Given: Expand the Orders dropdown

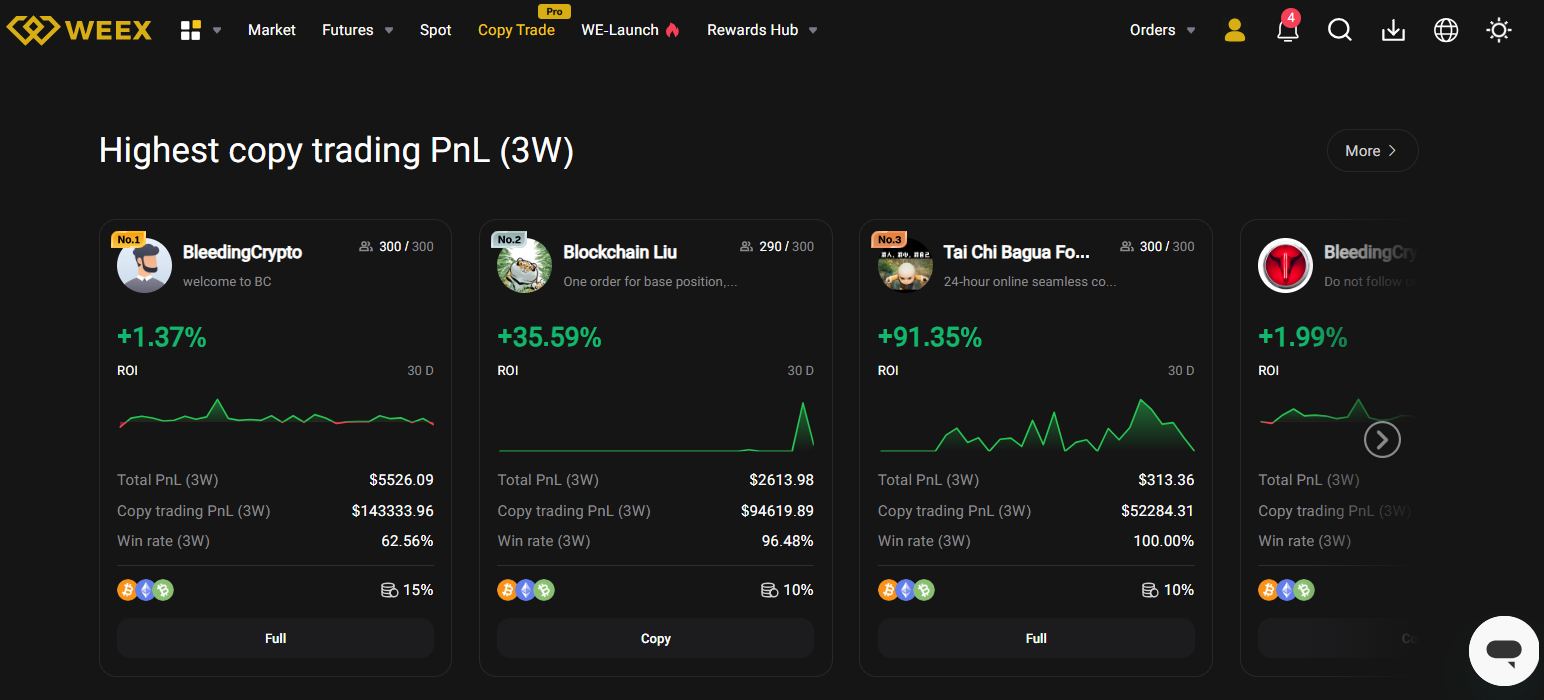Looking at the screenshot, I should pyautogui.click(x=1163, y=30).
